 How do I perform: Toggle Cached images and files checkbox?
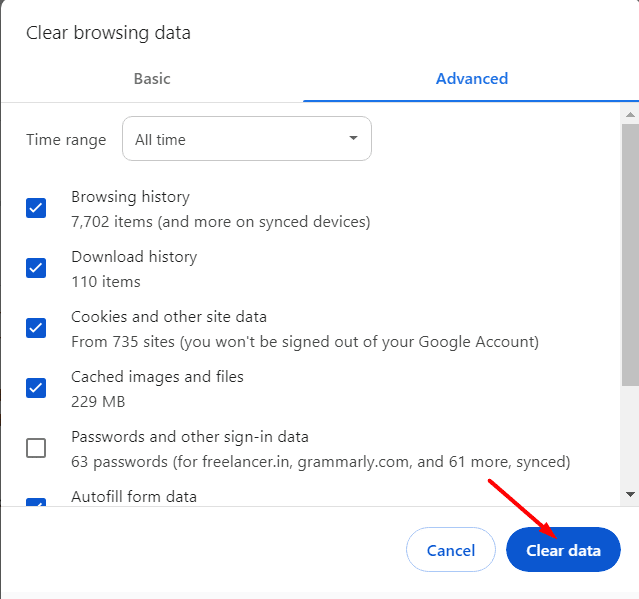36,388
